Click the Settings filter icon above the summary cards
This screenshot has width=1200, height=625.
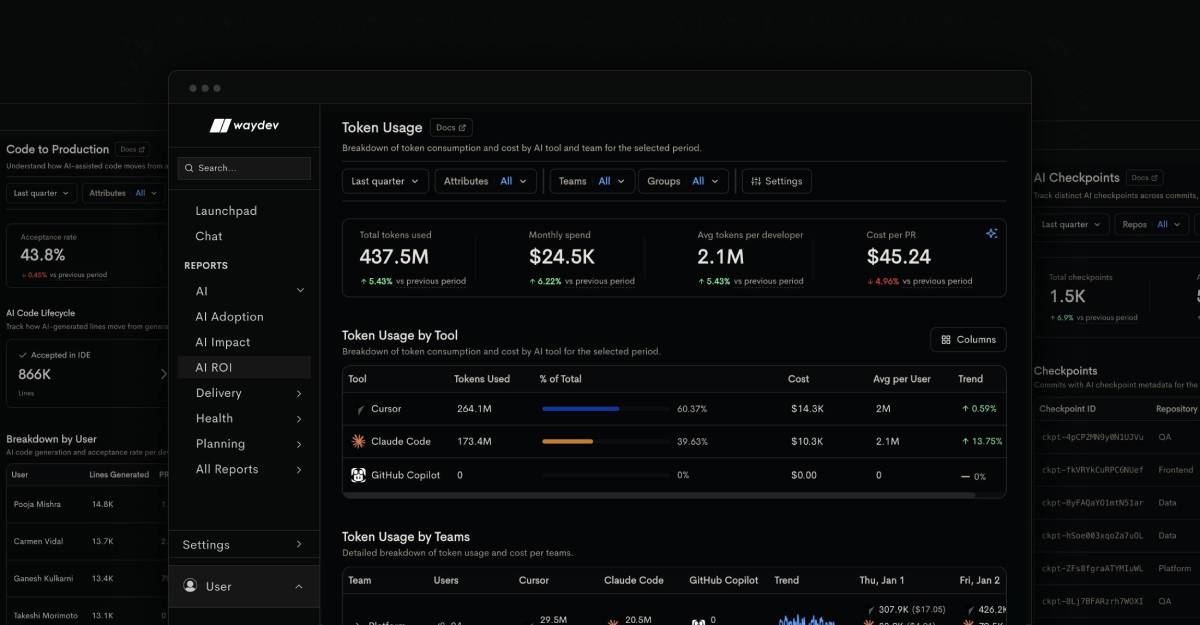pyautogui.click(x=776, y=181)
